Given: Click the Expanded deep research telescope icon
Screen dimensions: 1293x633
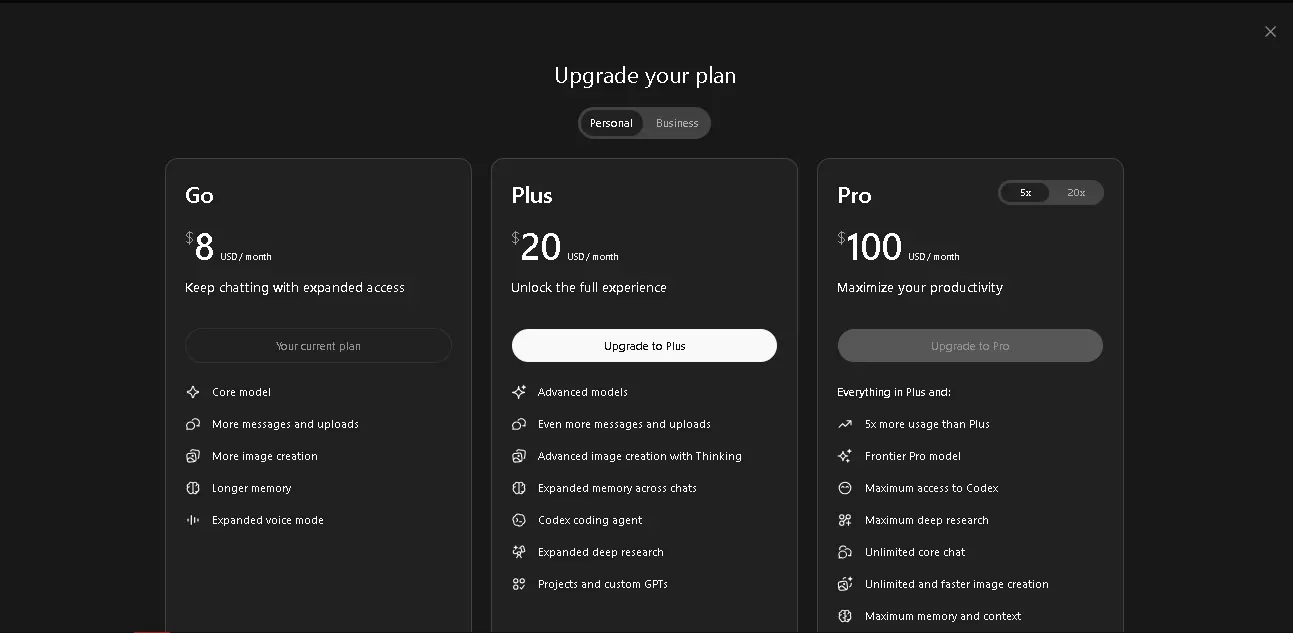Looking at the screenshot, I should [x=519, y=552].
